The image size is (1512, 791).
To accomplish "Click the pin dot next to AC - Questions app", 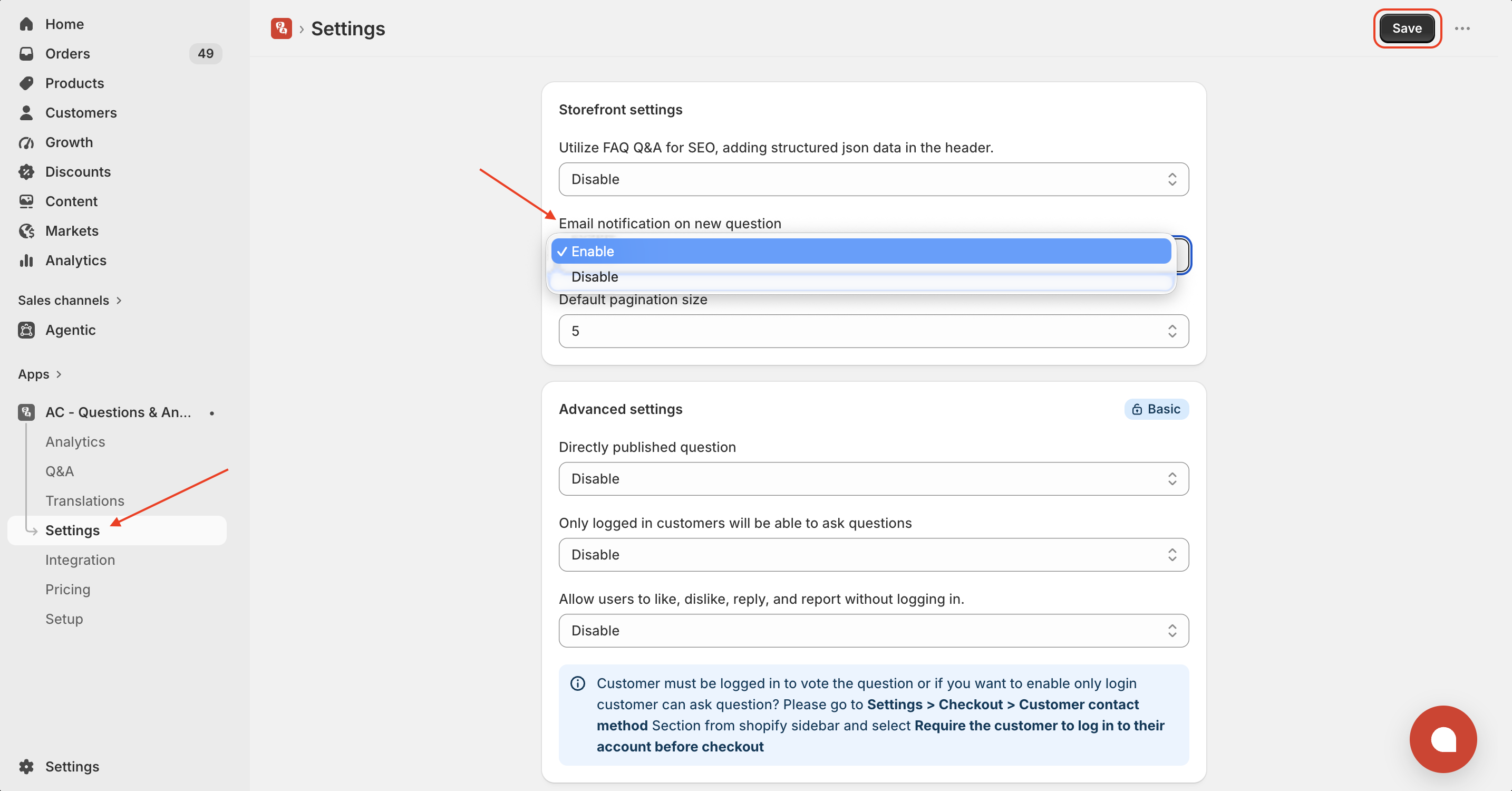I will (x=212, y=413).
